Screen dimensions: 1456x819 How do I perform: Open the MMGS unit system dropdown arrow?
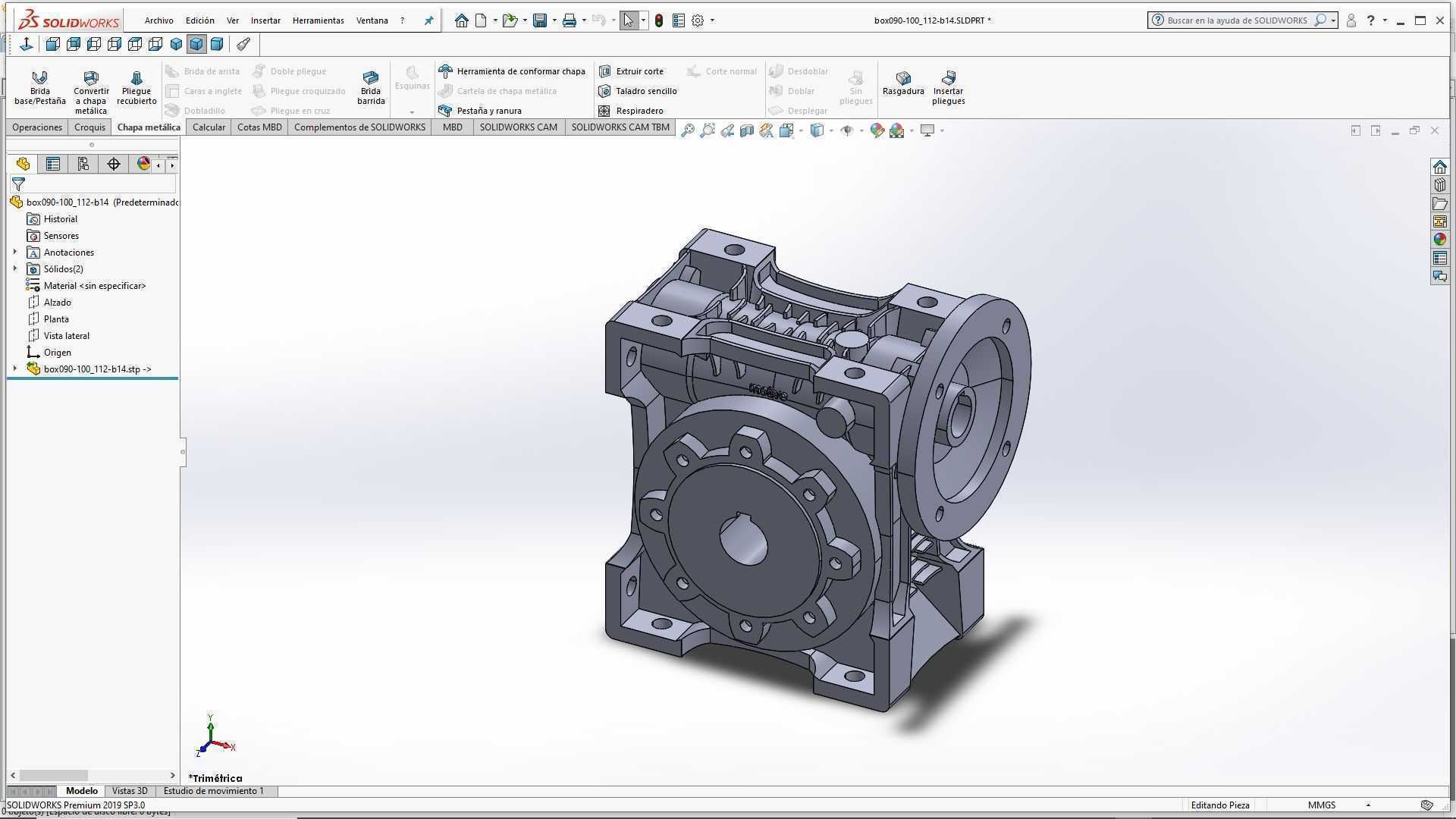pyautogui.click(x=1369, y=805)
